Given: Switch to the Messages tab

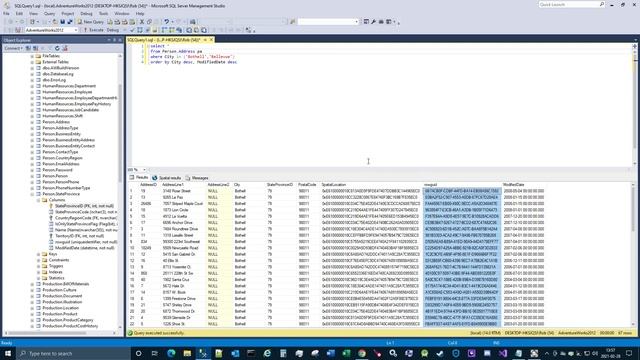Looking at the screenshot, I should pyautogui.click(x=197, y=178).
